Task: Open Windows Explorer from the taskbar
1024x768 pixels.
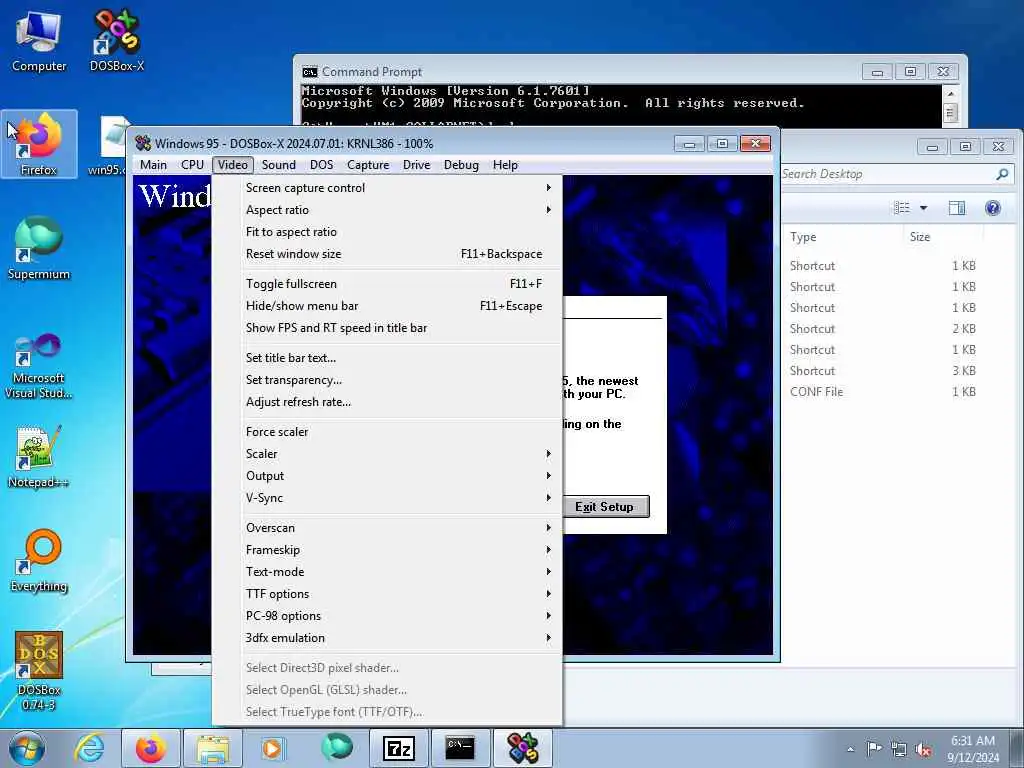Action: (x=213, y=748)
